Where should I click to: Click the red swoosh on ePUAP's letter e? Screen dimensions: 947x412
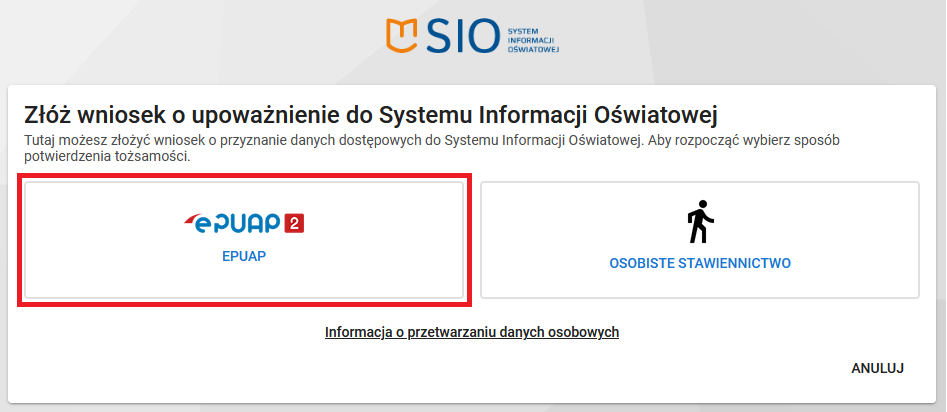198,218
